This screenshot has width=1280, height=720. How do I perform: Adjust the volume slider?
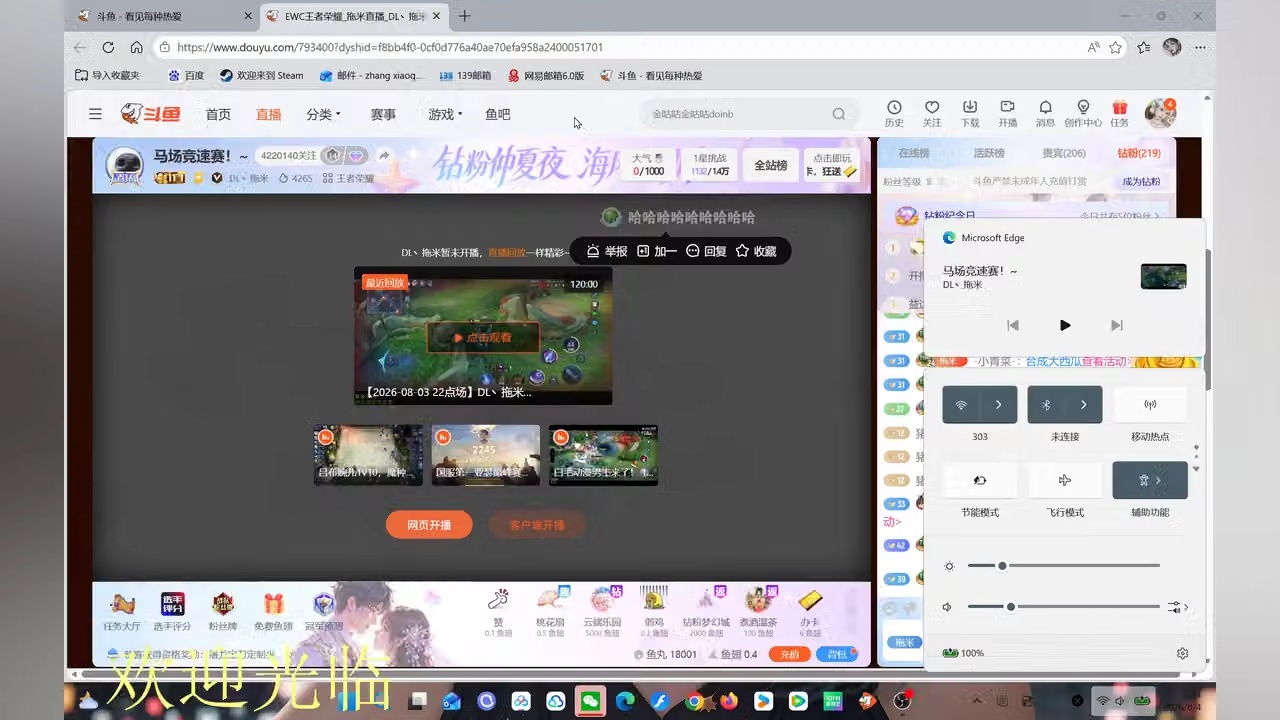(1064, 607)
